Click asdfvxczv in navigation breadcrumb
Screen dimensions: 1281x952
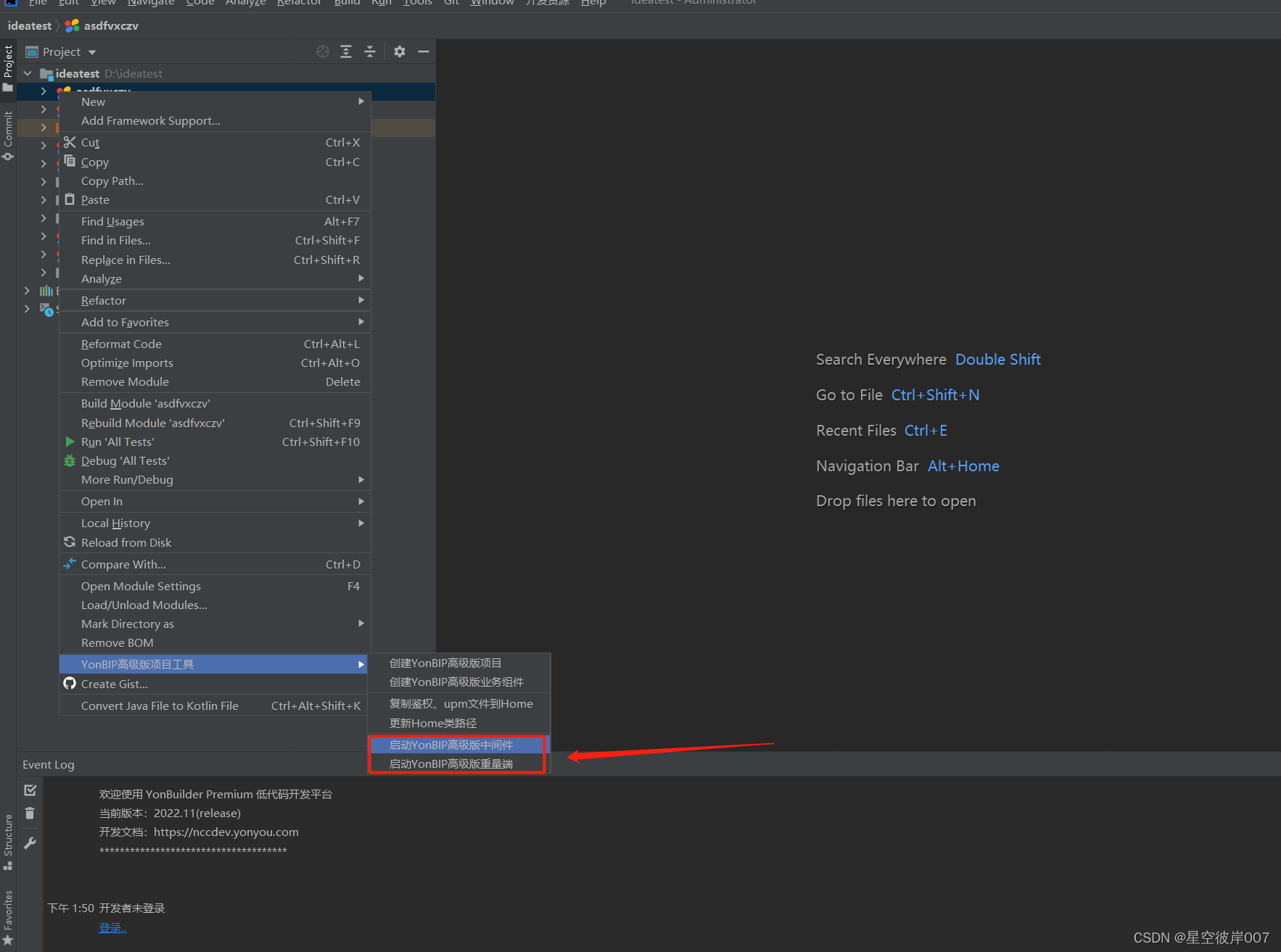click(102, 25)
